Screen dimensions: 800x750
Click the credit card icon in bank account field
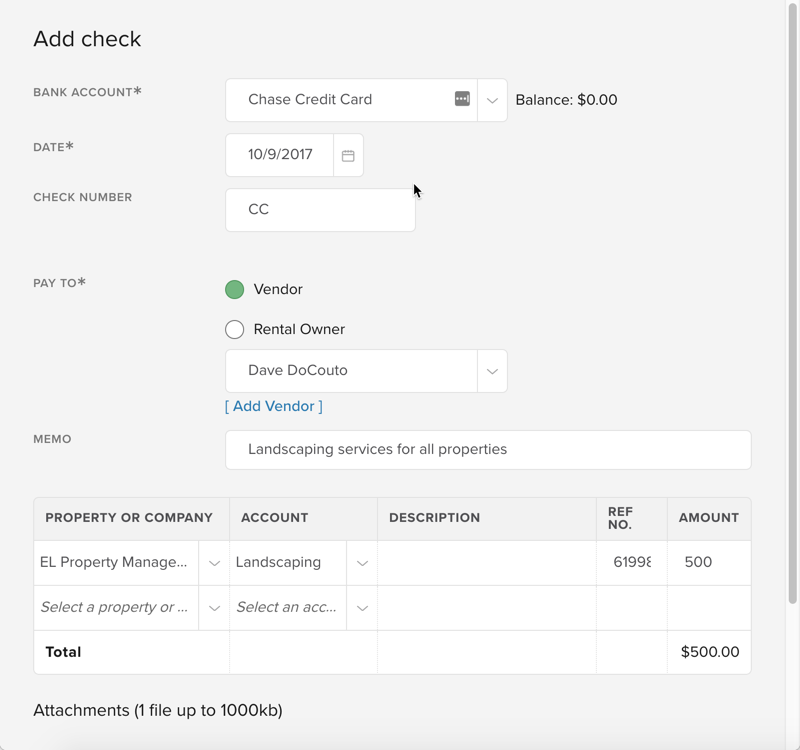(461, 99)
